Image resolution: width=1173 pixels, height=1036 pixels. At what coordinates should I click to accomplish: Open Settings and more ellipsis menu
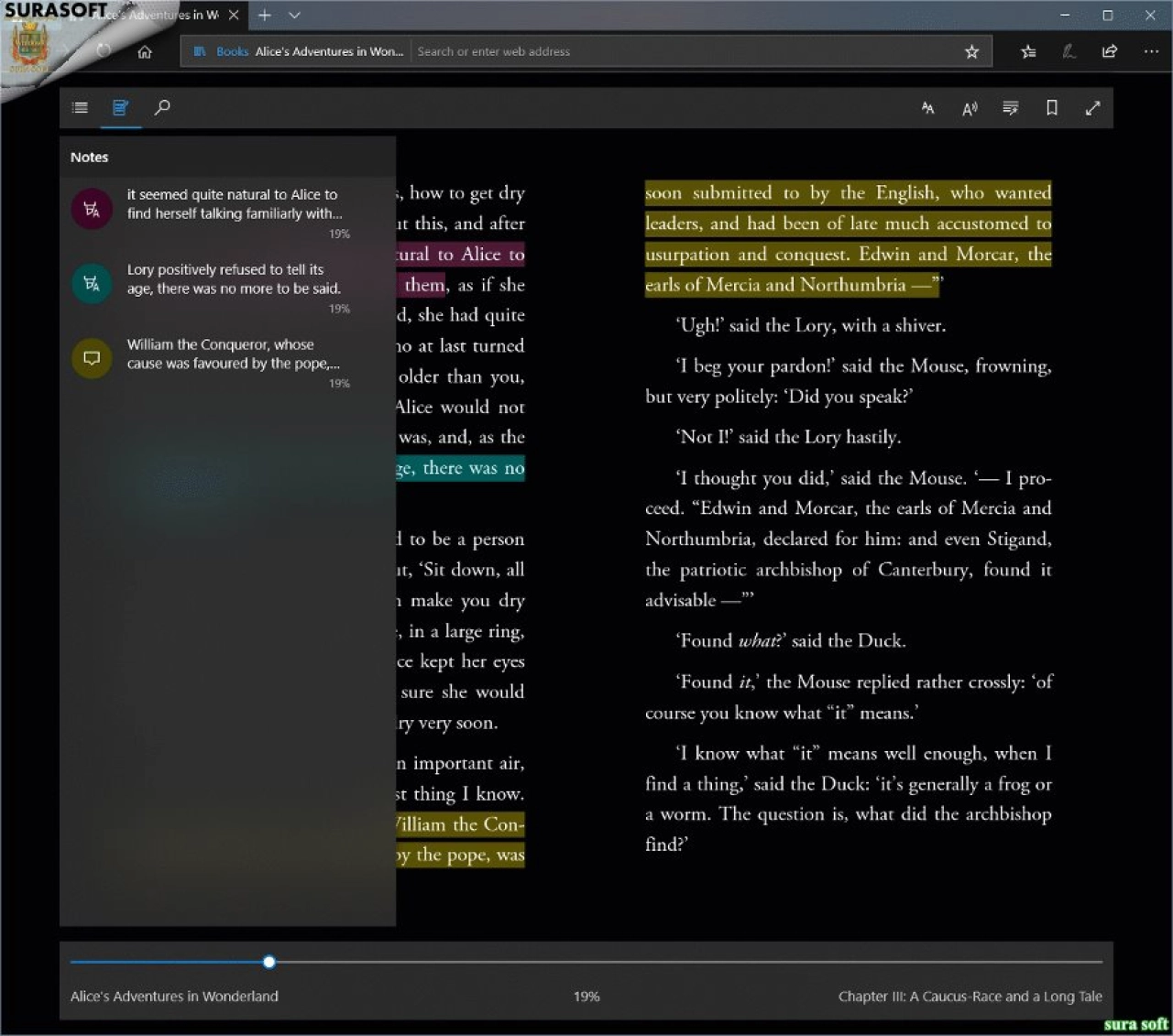1151,52
